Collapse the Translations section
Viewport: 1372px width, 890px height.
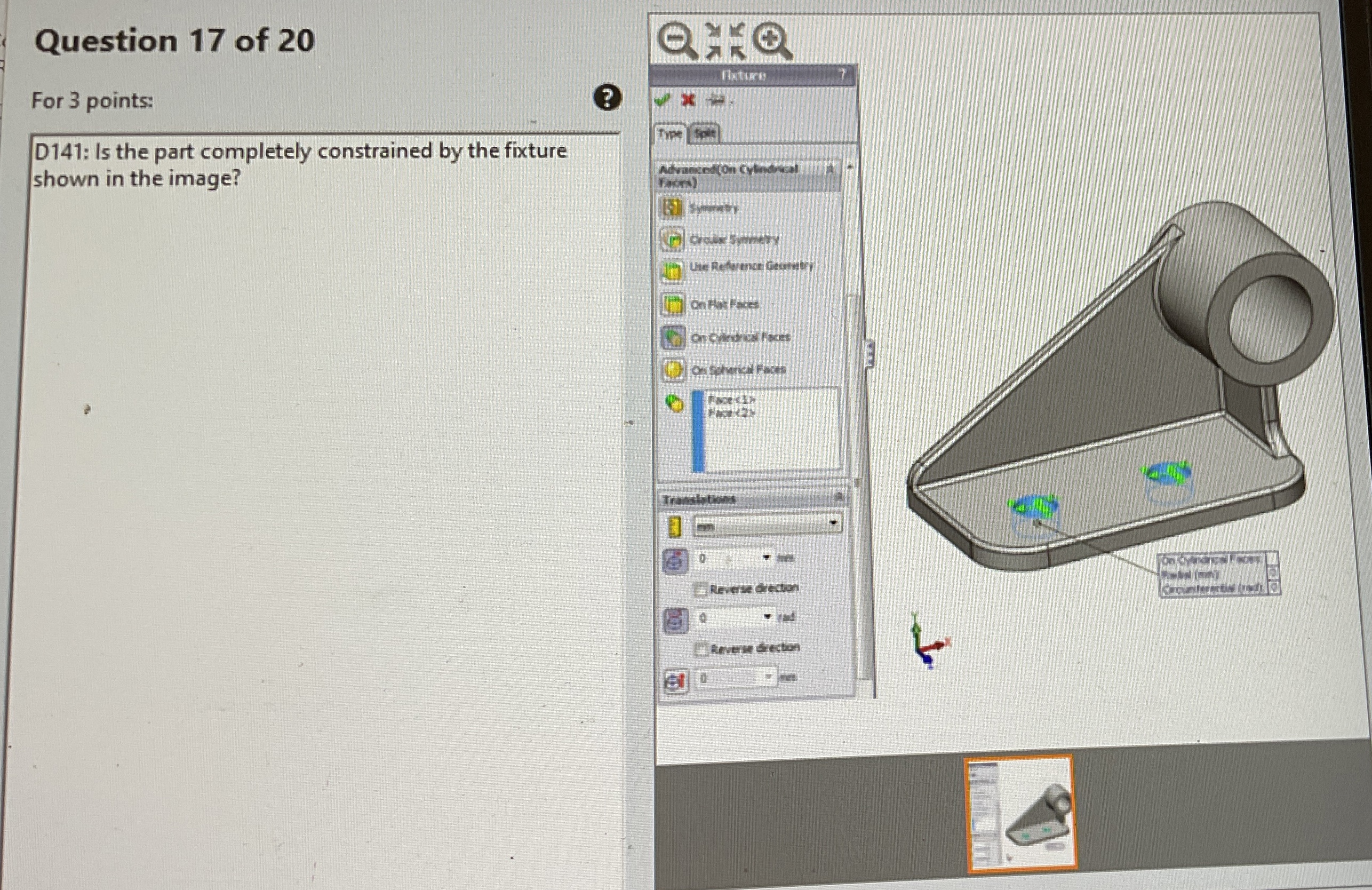coord(839,497)
